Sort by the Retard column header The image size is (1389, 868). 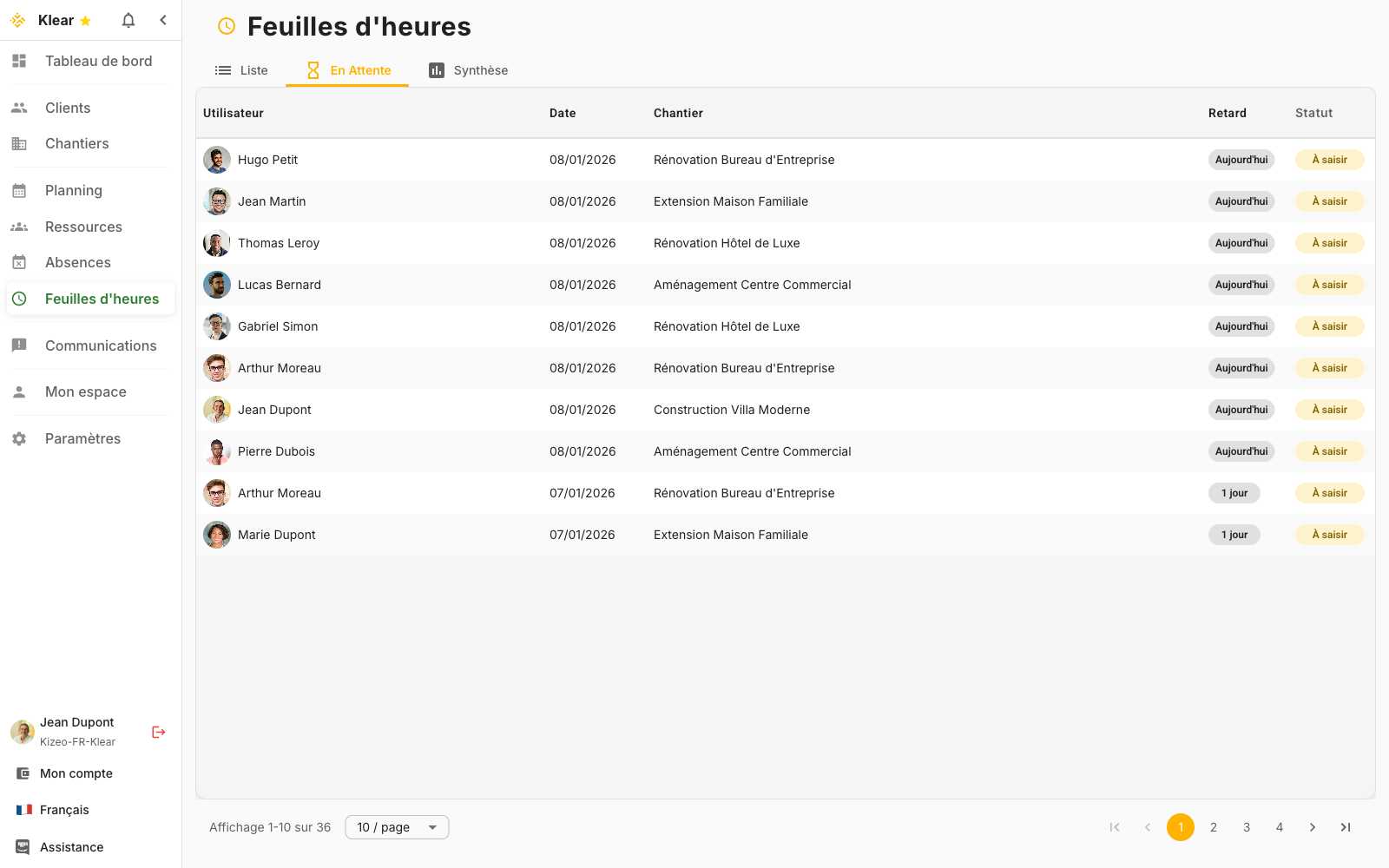coord(1227,113)
